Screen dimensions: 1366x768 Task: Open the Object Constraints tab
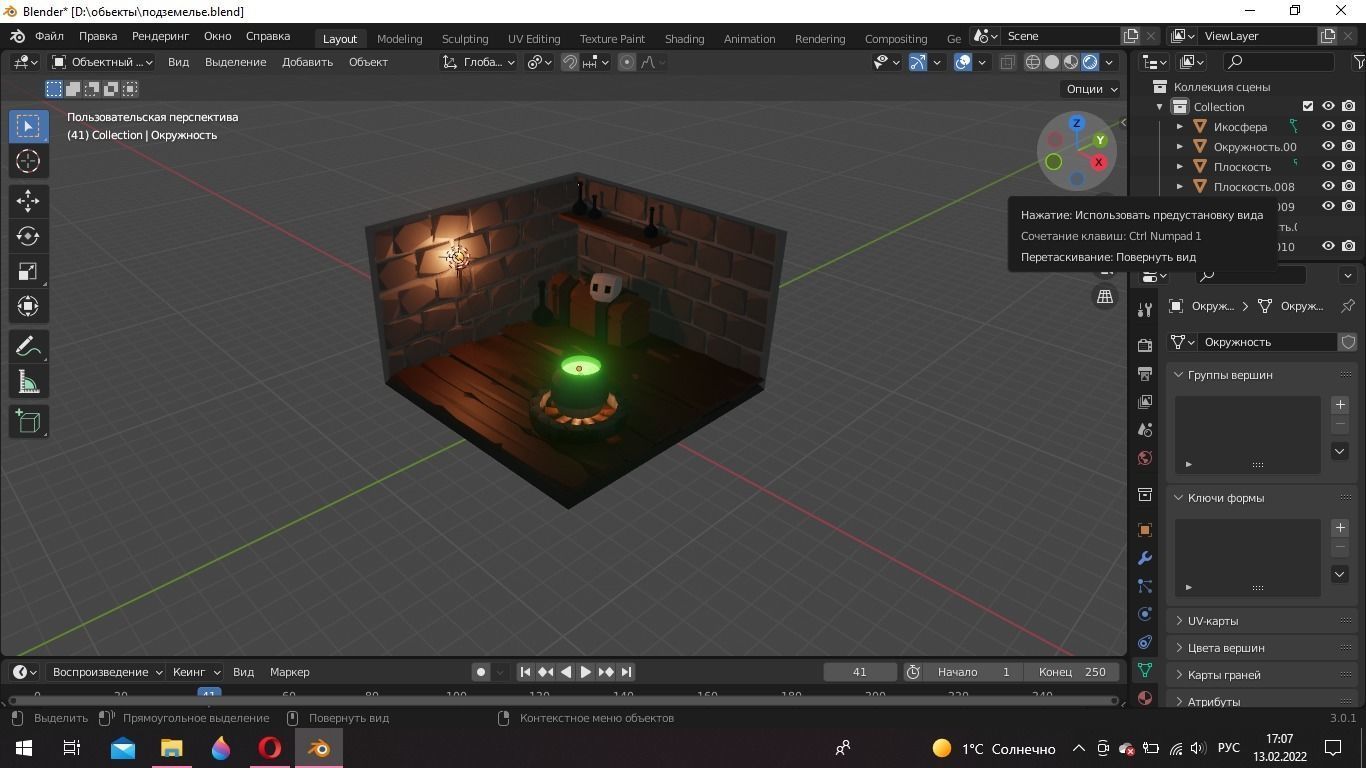click(1145, 642)
